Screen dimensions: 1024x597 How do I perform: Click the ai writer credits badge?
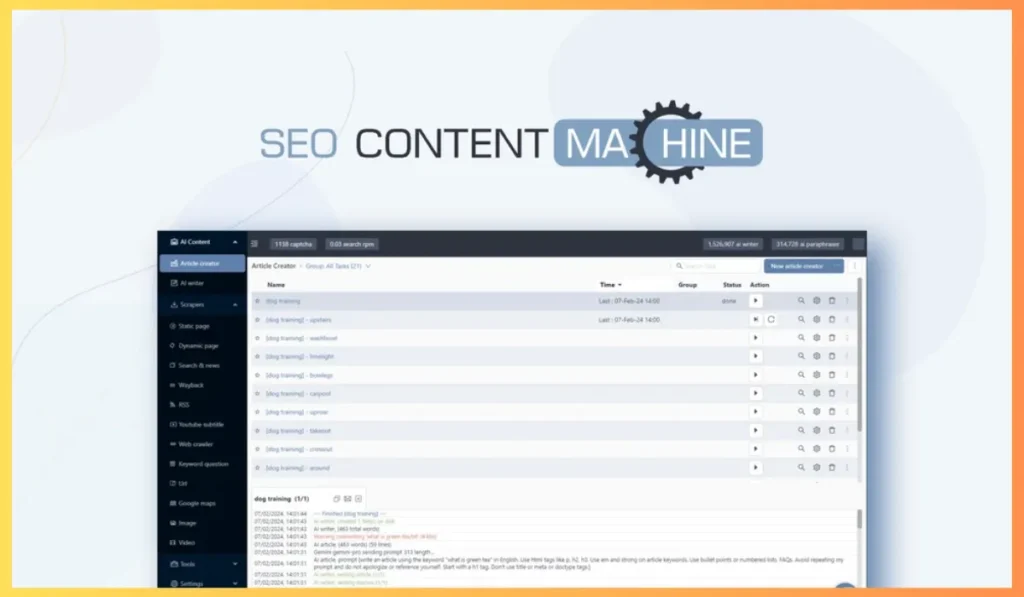[x=733, y=244]
